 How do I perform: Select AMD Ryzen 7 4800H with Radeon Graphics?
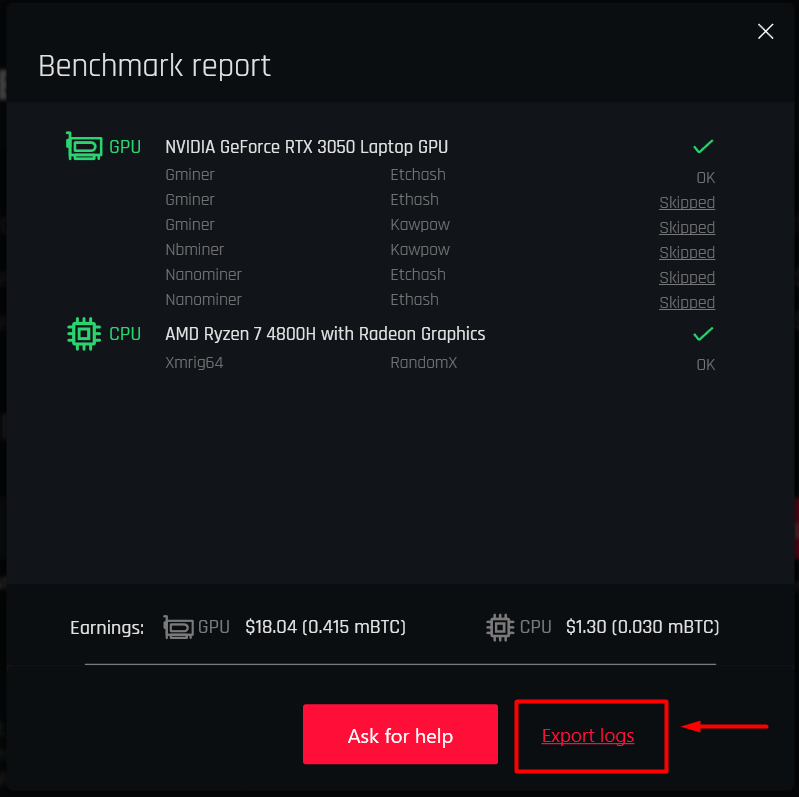click(325, 334)
